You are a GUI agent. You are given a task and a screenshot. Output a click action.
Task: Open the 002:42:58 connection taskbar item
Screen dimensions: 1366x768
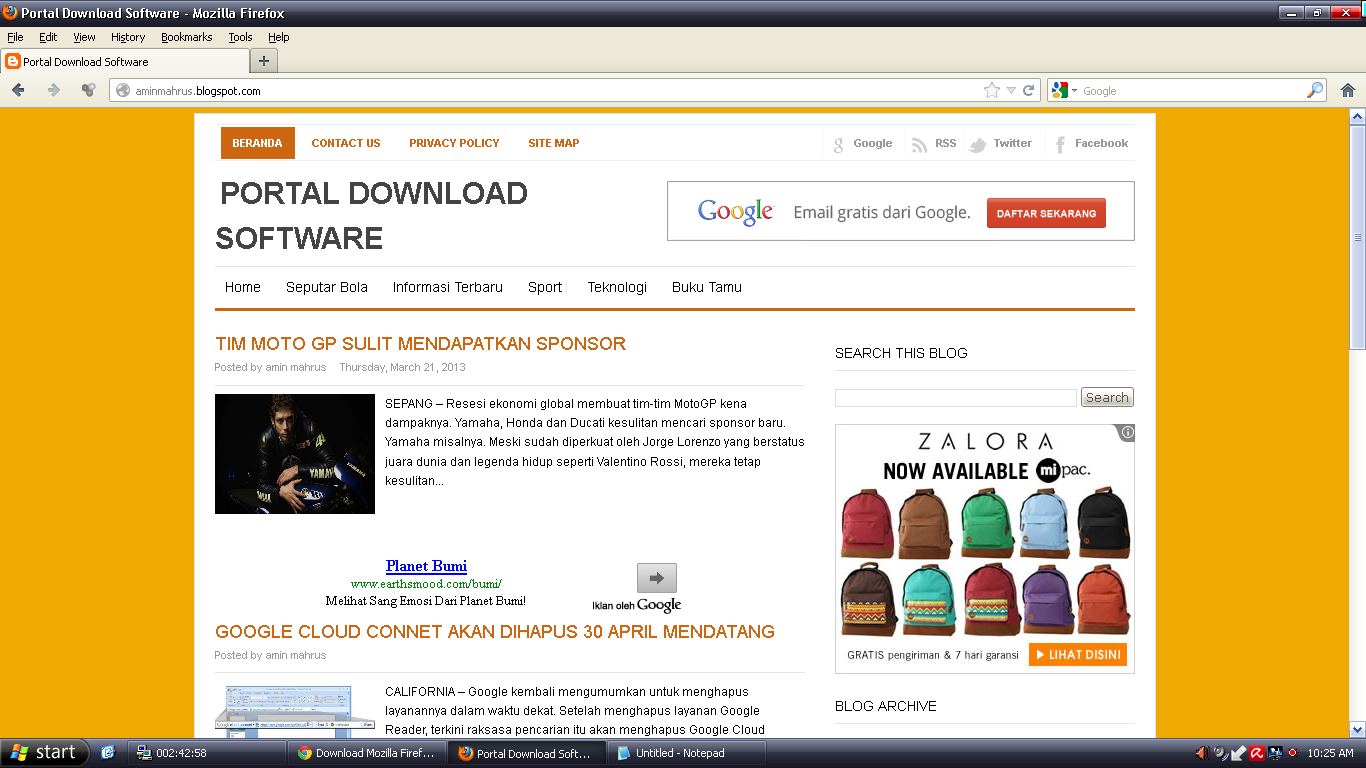207,753
